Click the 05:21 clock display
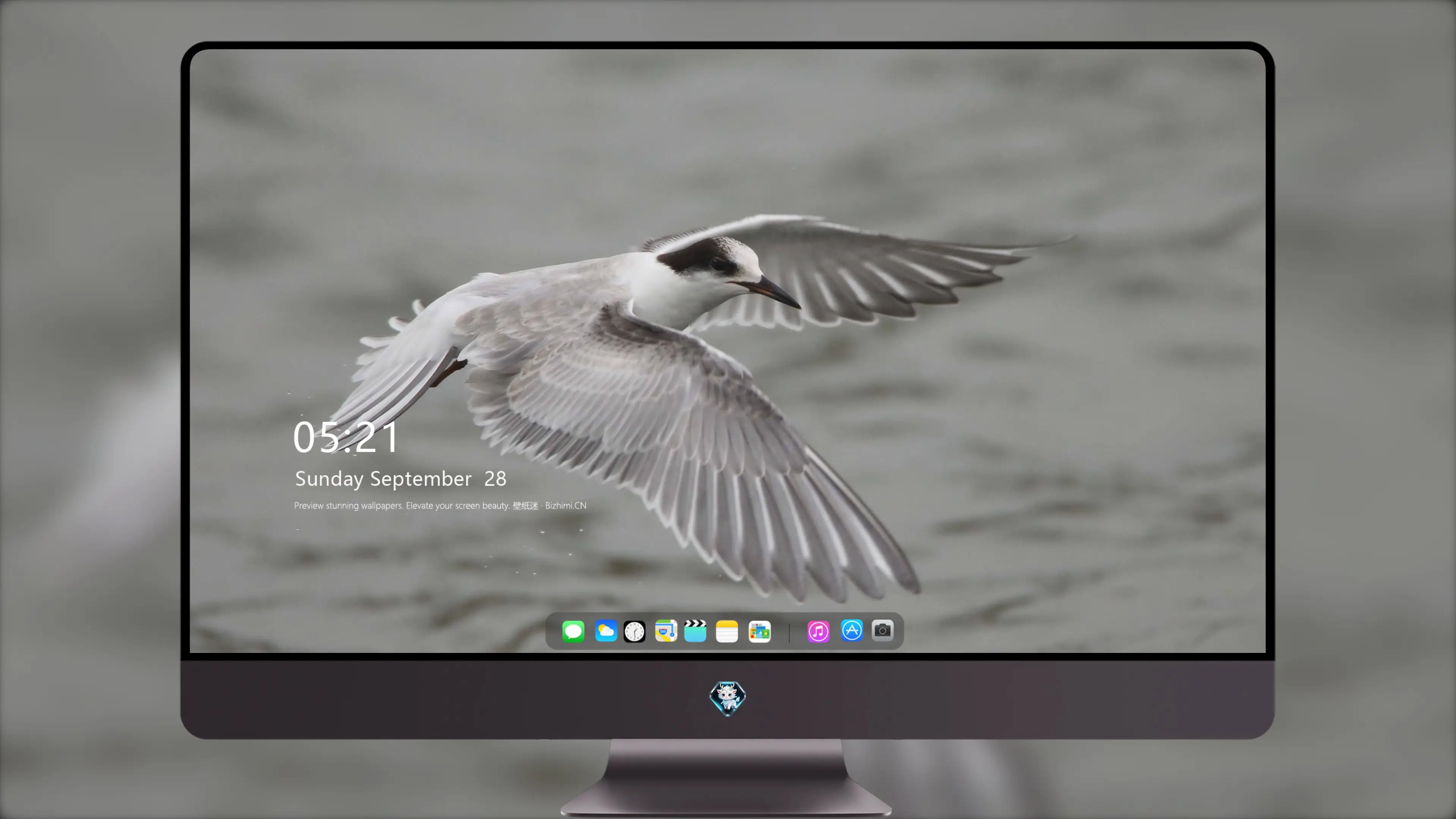 345,437
